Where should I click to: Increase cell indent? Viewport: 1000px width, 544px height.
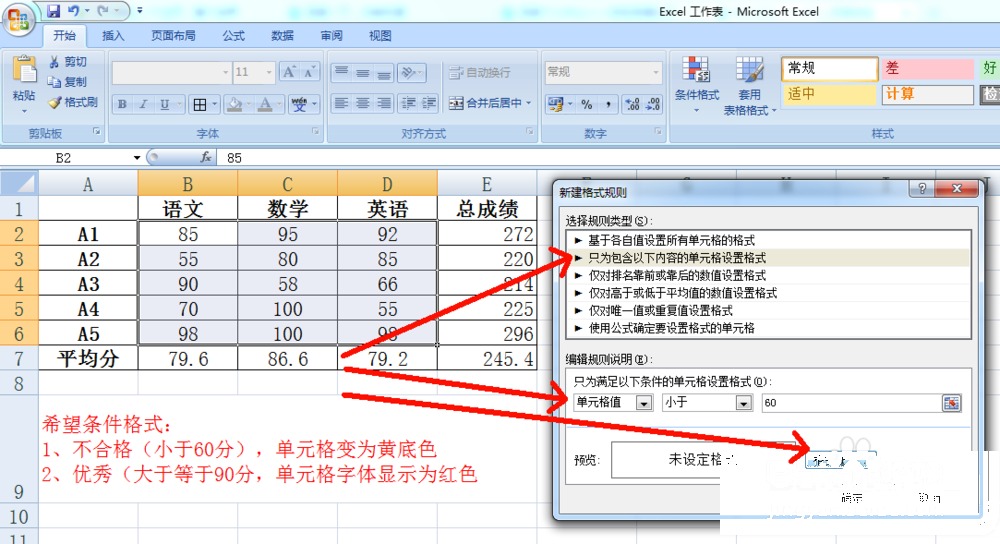click(429, 103)
